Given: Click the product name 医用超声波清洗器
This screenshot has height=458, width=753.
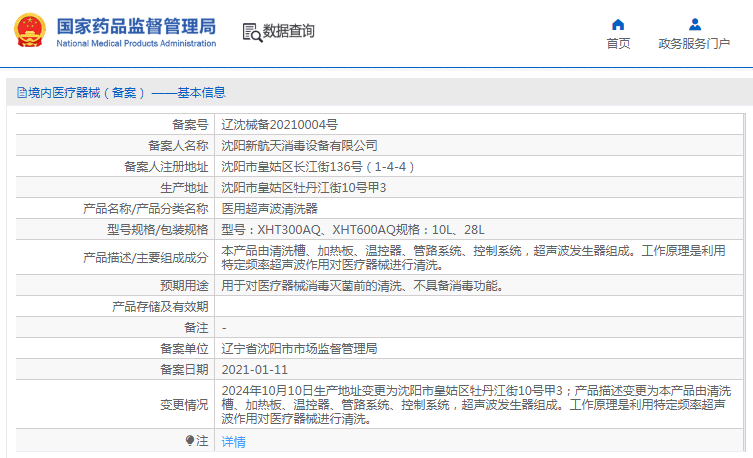Looking at the screenshot, I should [x=269, y=209].
